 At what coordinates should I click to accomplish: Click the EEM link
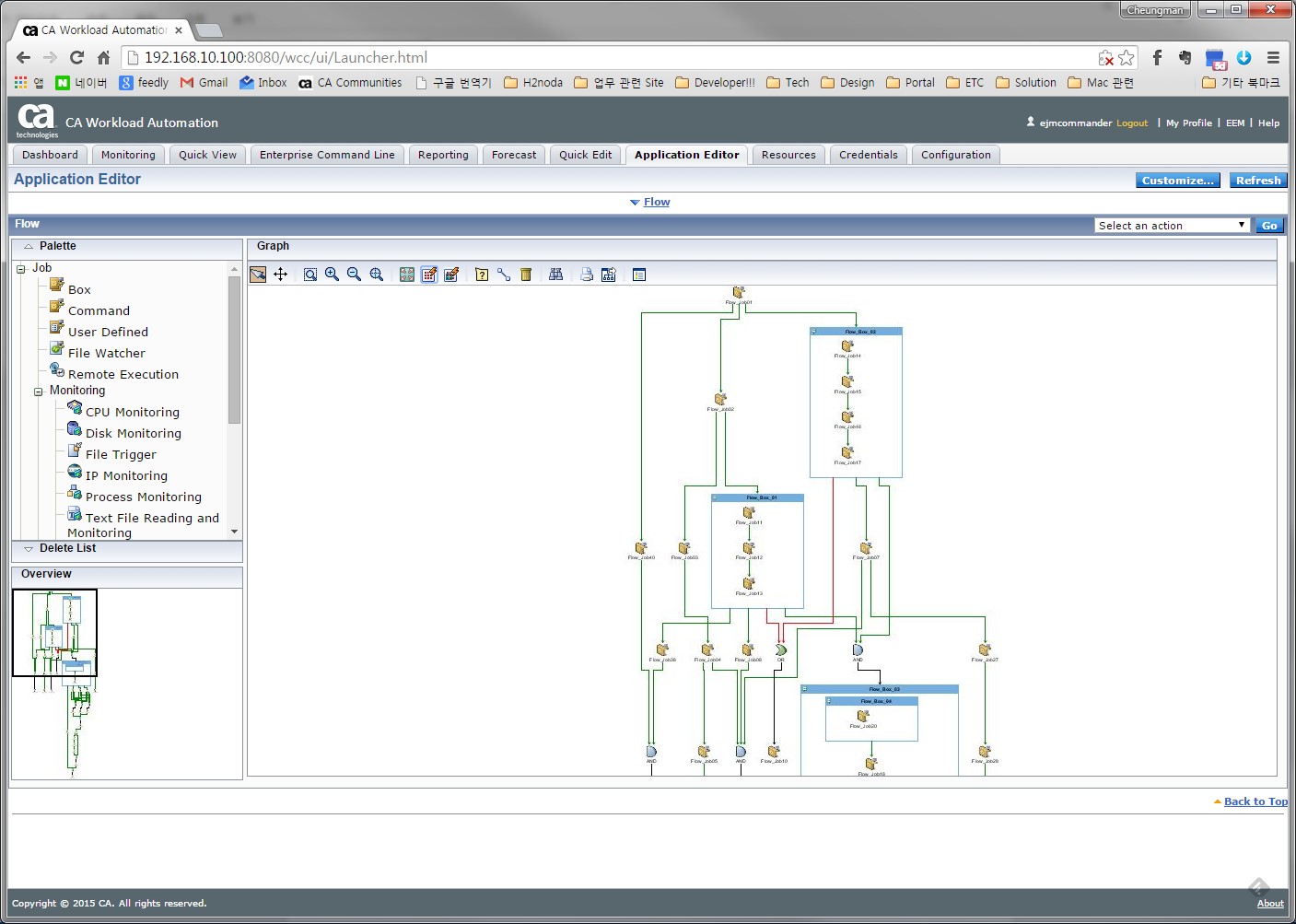click(x=1235, y=123)
